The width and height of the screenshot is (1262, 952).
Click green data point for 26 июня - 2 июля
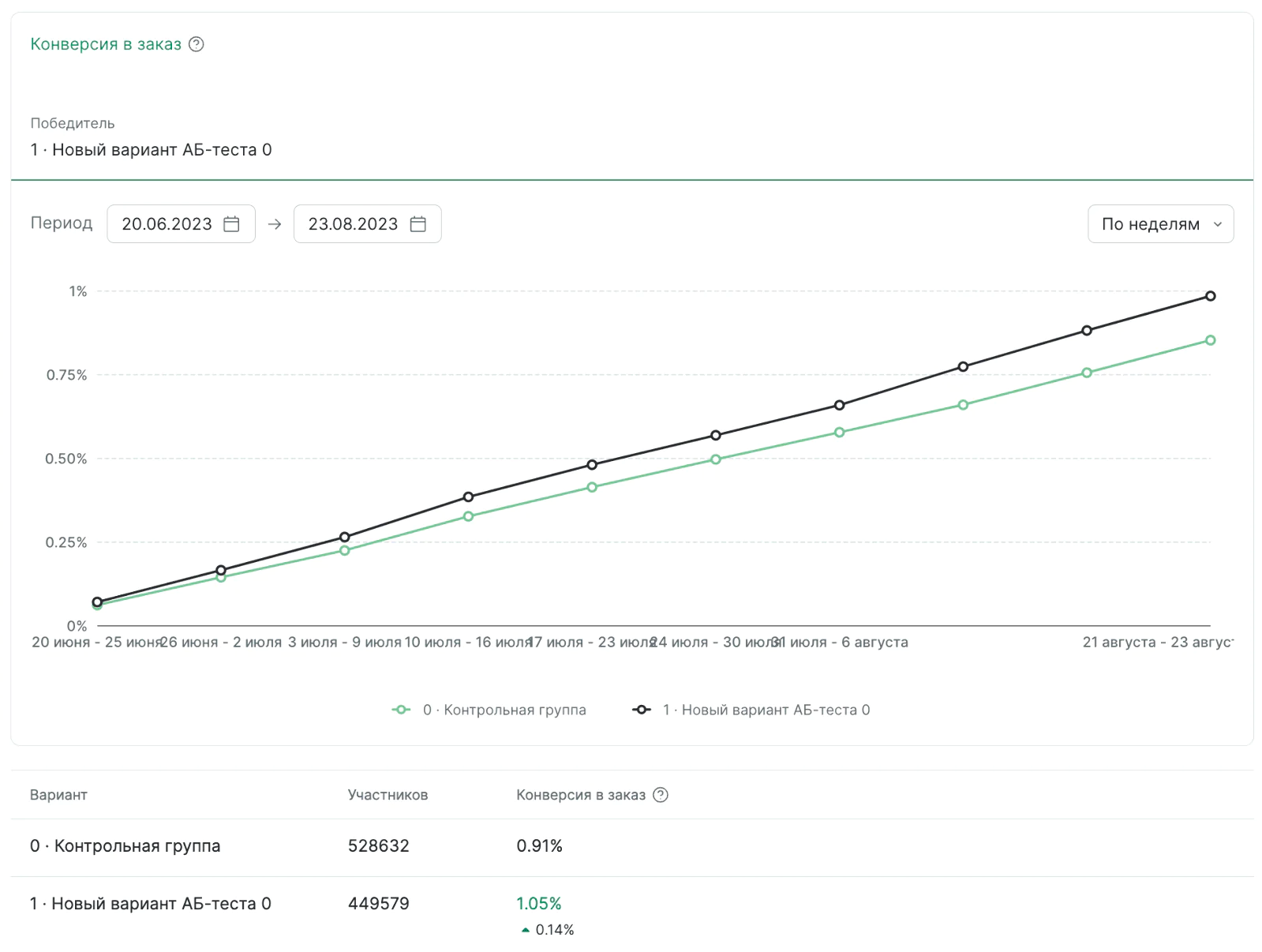pyautogui.click(x=221, y=577)
